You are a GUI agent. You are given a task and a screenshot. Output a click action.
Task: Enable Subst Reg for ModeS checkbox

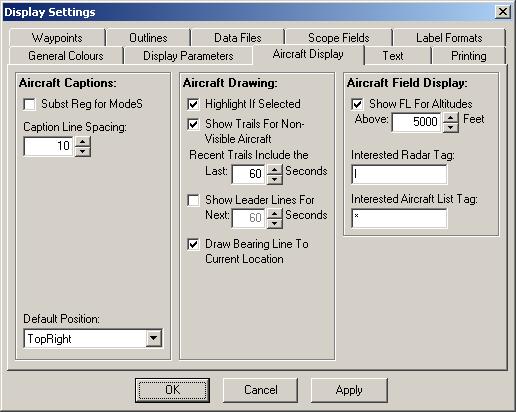[29, 104]
